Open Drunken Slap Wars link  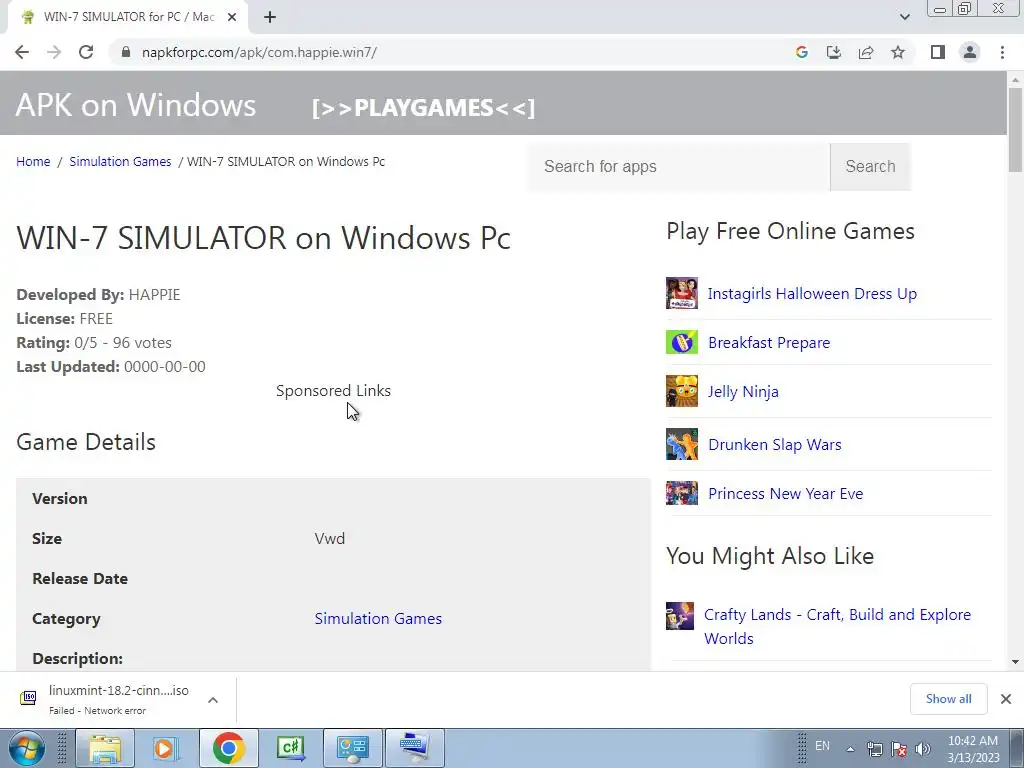tap(775, 444)
